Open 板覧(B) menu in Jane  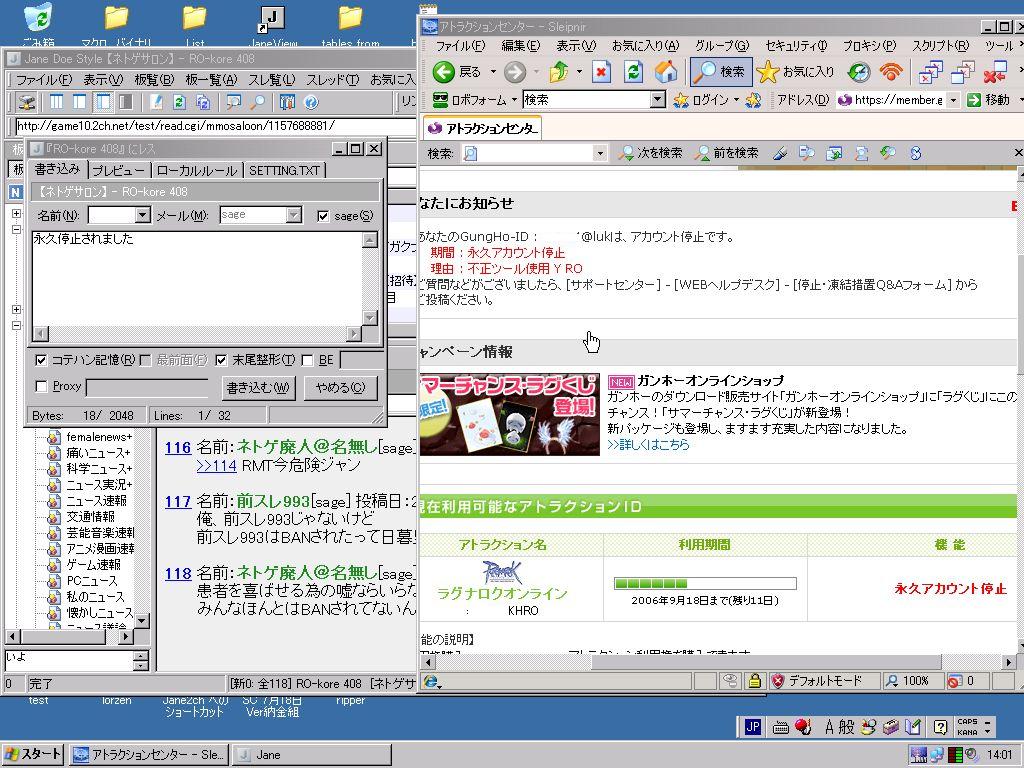154,80
